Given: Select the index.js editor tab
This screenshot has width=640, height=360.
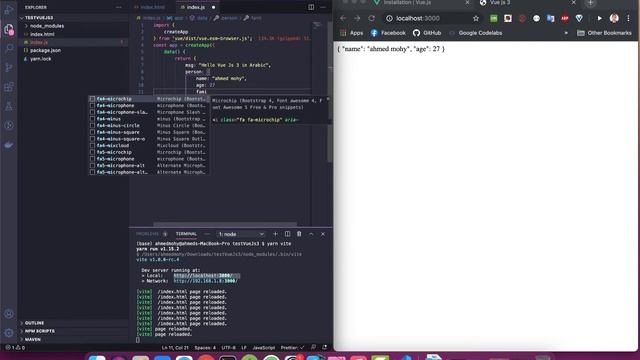Looking at the screenshot, I should (196, 7).
